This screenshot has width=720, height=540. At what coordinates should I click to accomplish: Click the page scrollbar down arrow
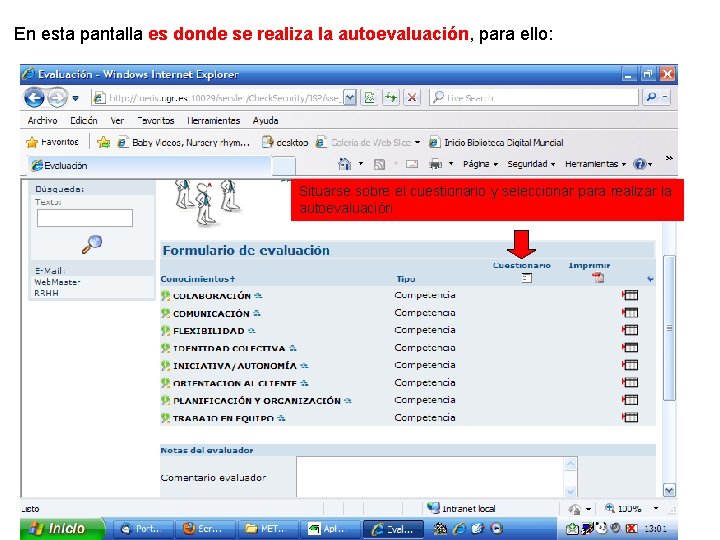pyautogui.click(x=669, y=490)
